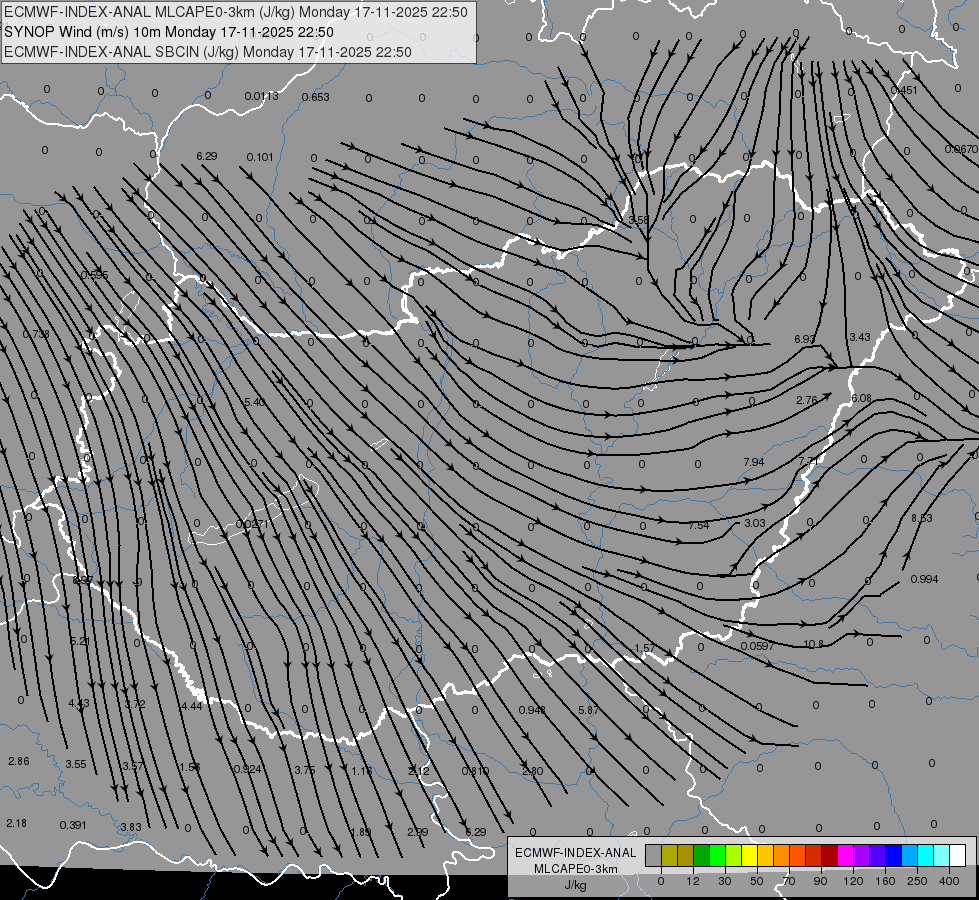This screenshot has width=979, height=900.
Task: Click the map value '3.83'
Action: [130, 827]
